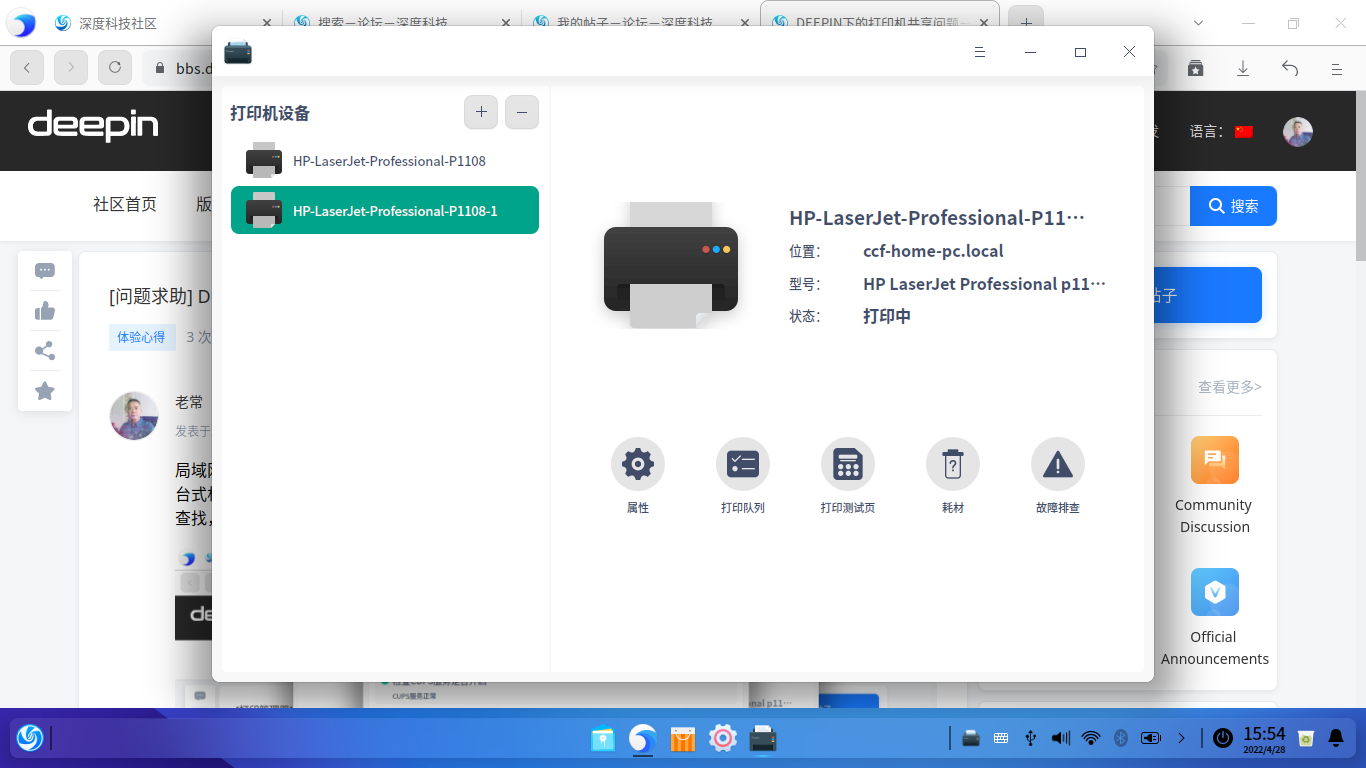Open the print queue (打印队列) icon
Screen dimensions: 1366x768
[743, 464]
